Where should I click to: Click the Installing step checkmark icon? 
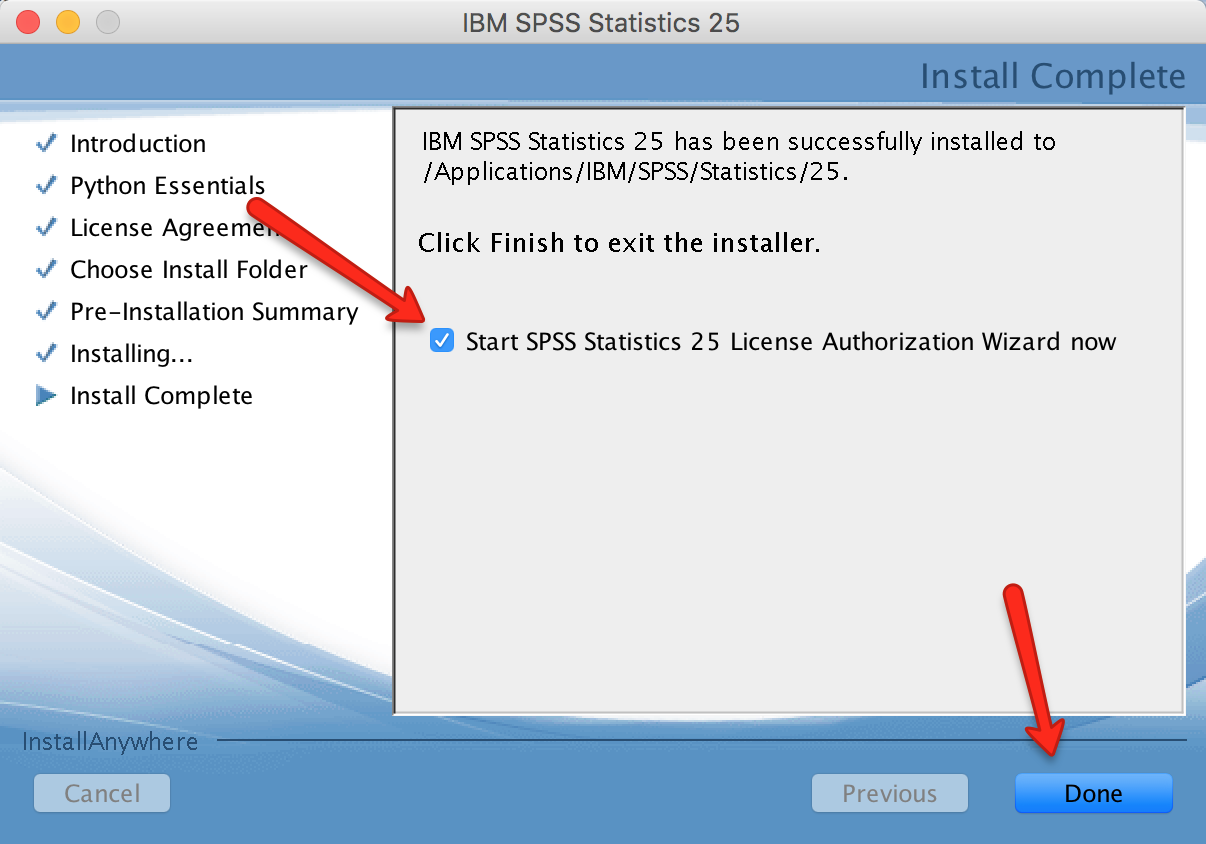click(x=46, y=353)
